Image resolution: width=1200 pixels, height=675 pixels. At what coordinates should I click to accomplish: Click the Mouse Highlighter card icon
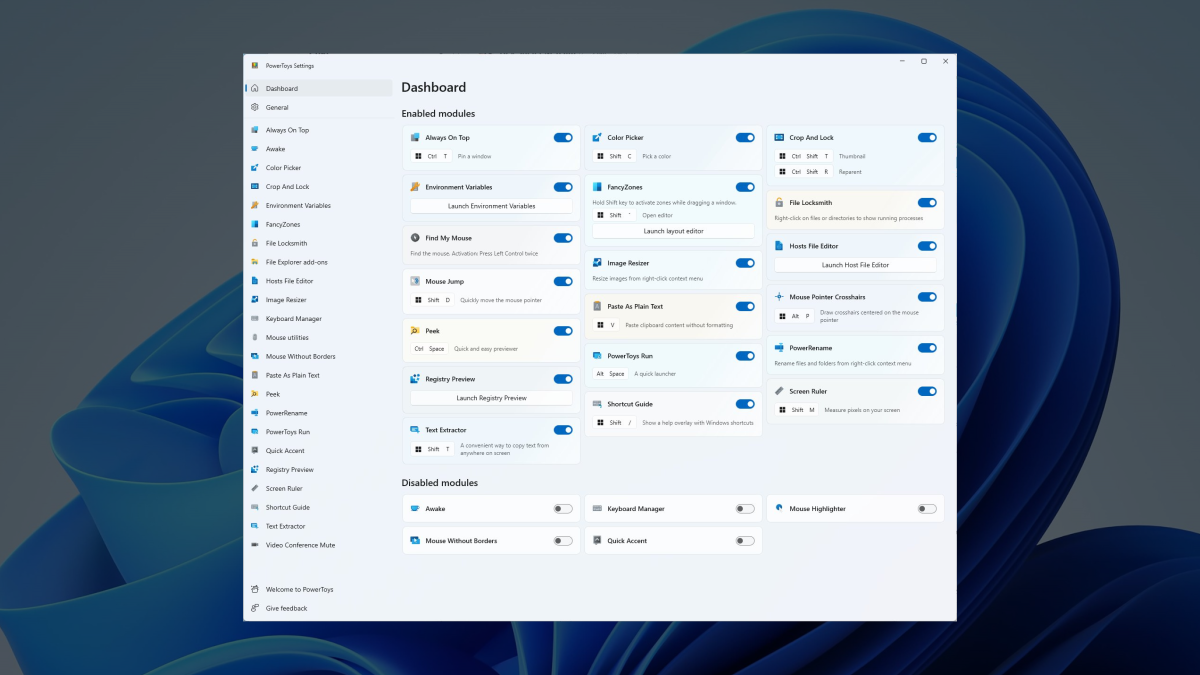pyautogui.click(x=779, y=508)
